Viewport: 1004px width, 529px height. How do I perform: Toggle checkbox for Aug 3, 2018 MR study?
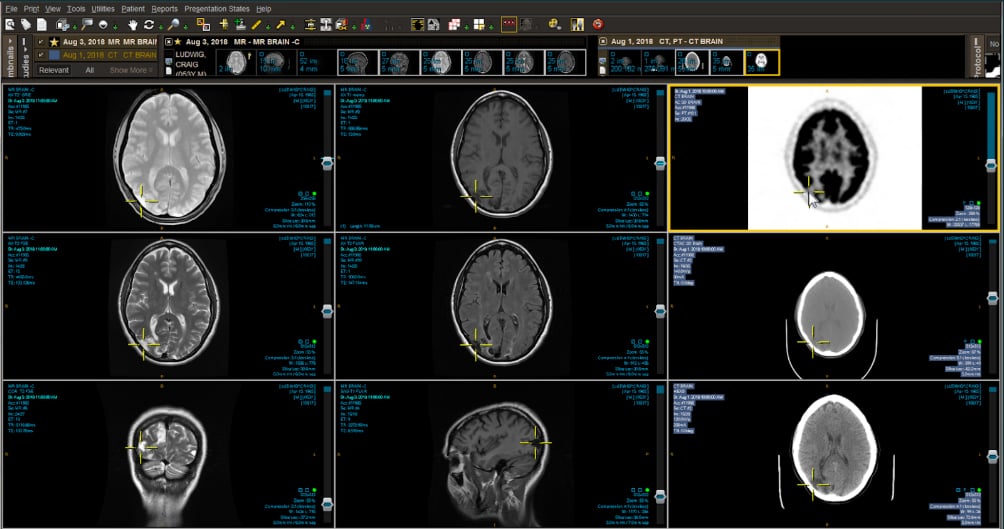pyautogui.click(x=40, y=42)
